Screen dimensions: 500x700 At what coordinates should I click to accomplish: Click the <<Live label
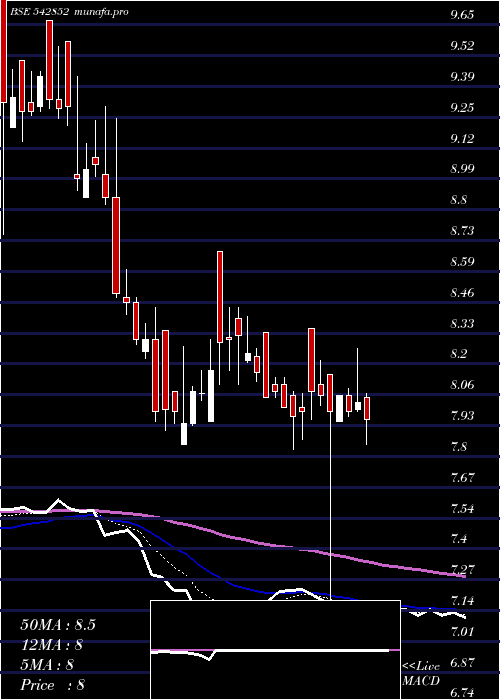[421, 667]
